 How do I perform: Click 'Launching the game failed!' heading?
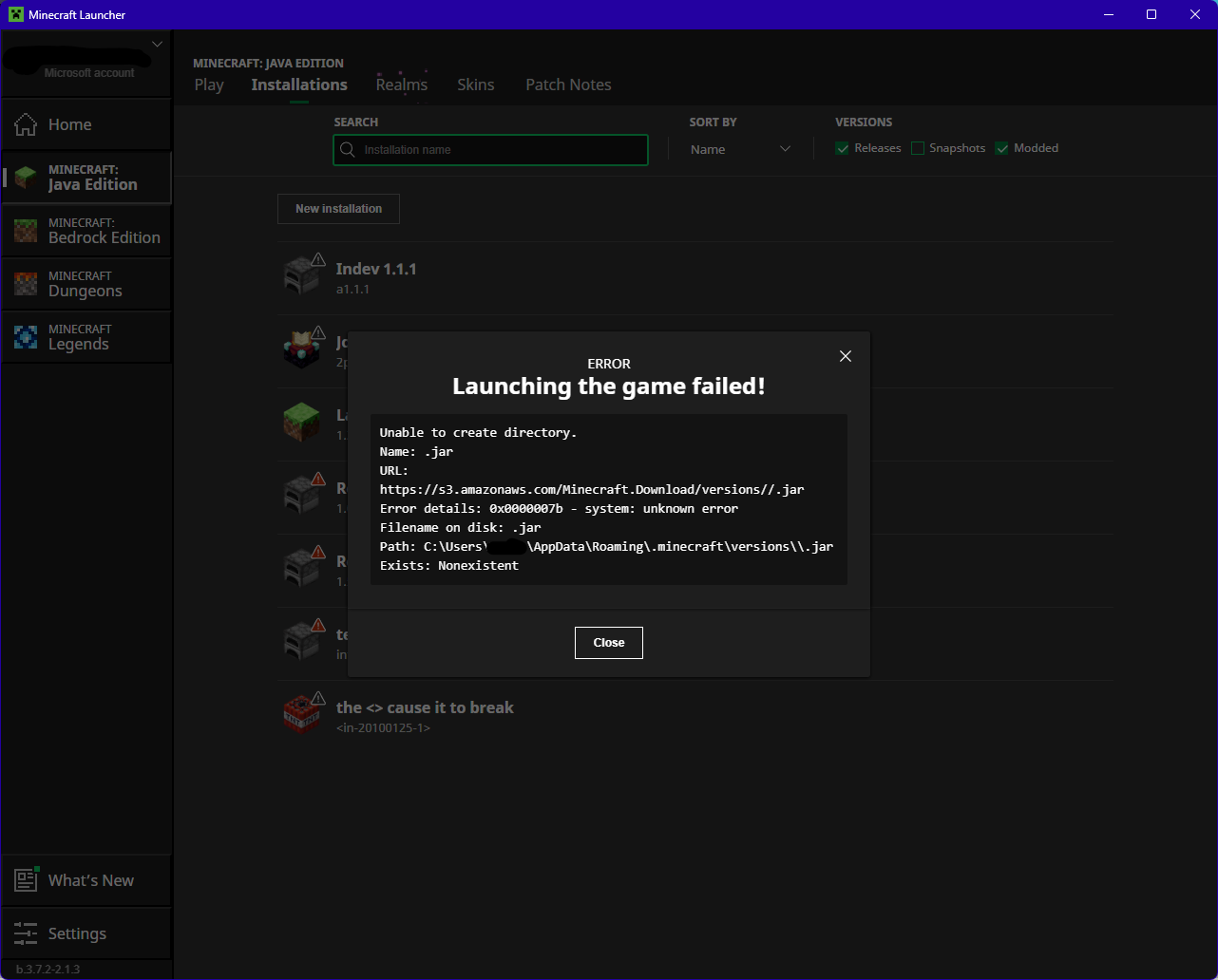609,386
